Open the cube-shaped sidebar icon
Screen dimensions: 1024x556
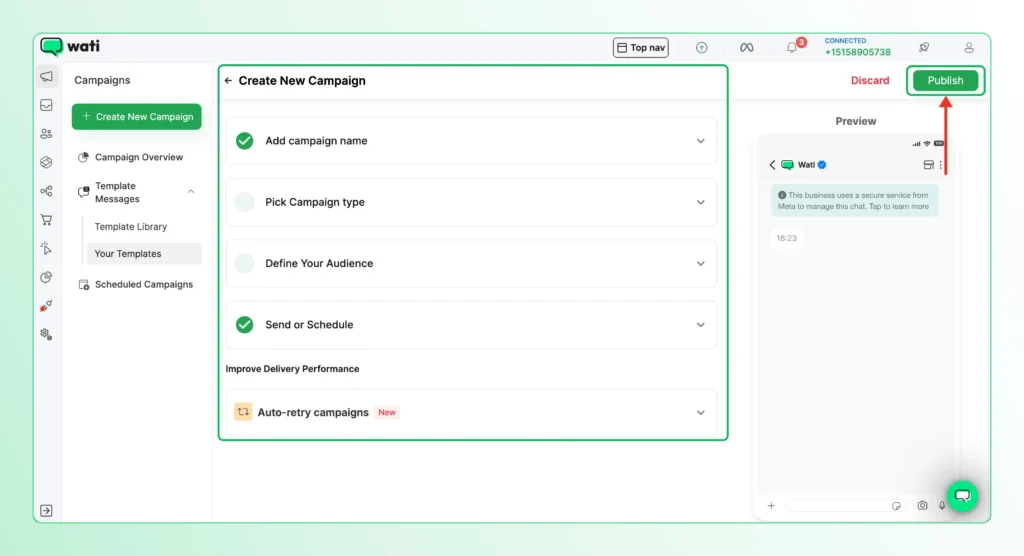click(46, 162)
